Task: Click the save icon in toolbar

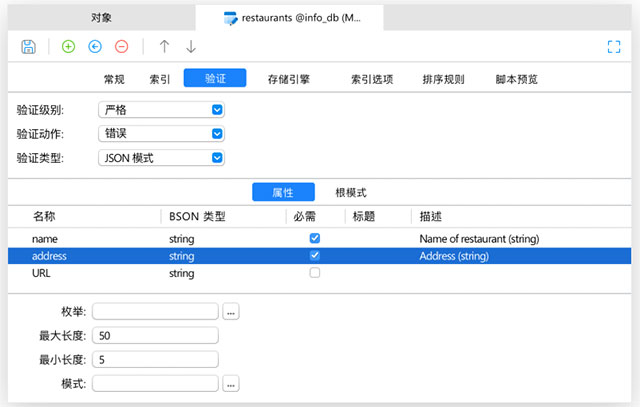Action: pos(28,47)
